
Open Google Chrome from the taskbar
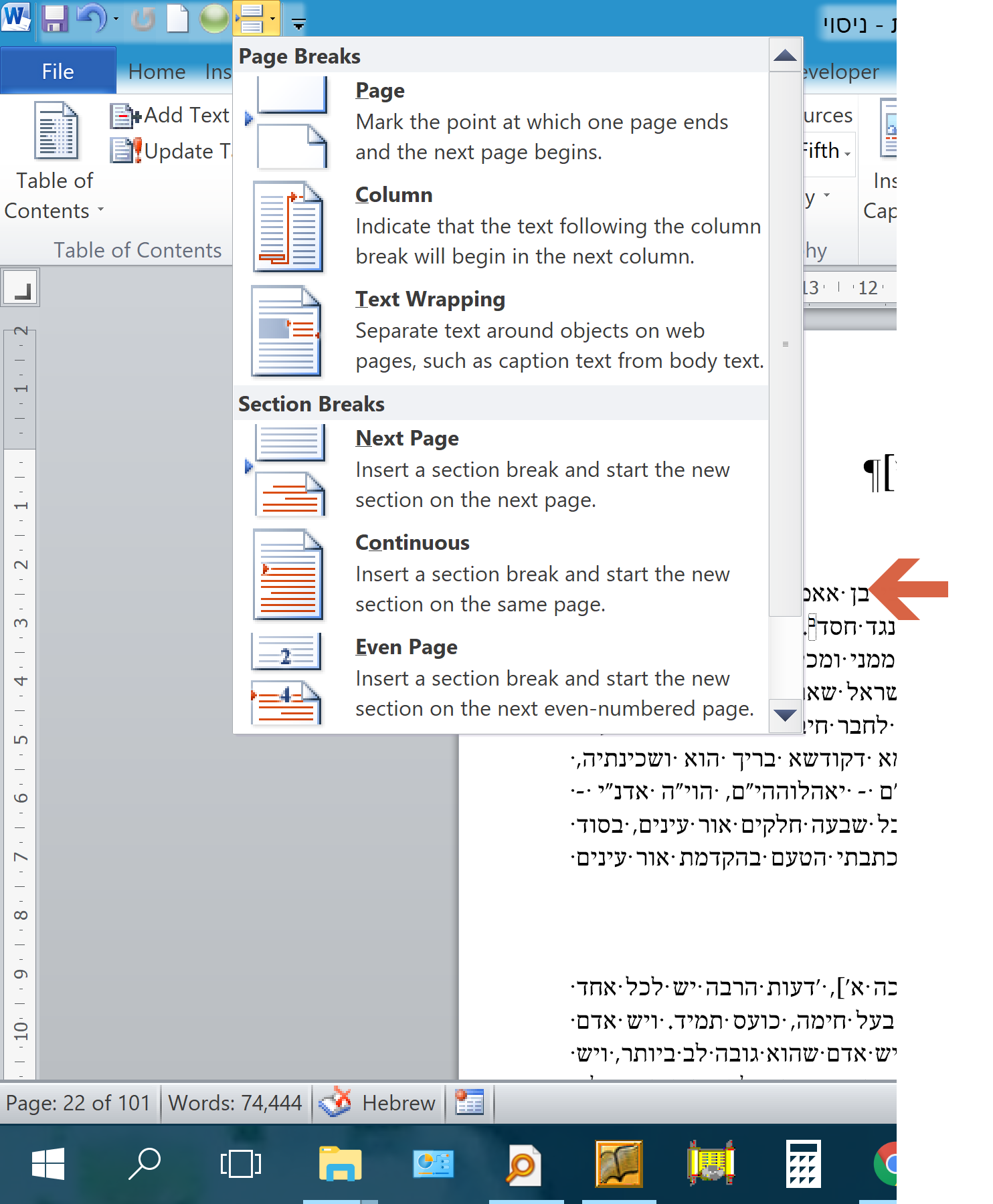point(885,1164)
